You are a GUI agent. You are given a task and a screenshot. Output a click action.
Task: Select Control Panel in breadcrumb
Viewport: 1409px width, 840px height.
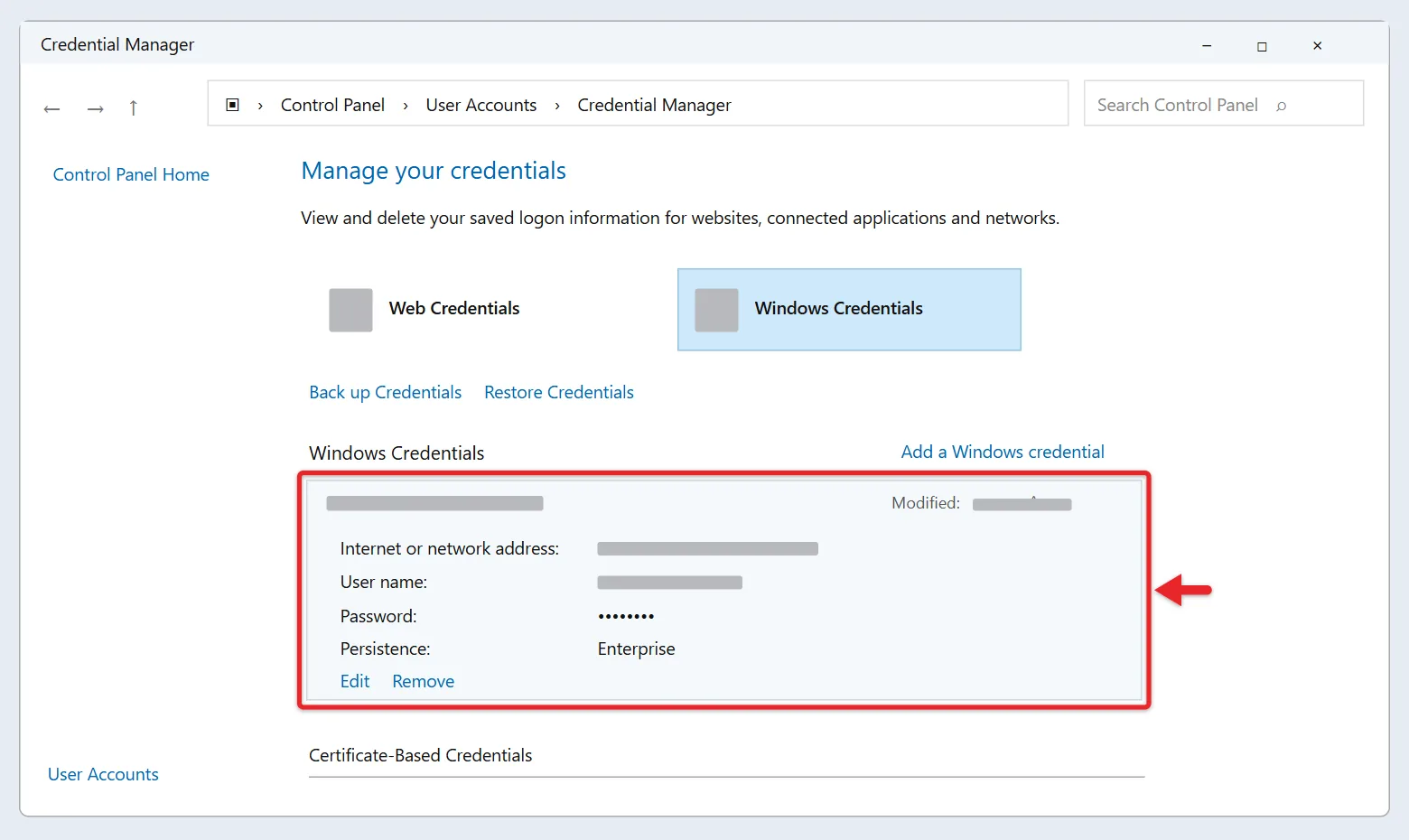click(332, 105)
